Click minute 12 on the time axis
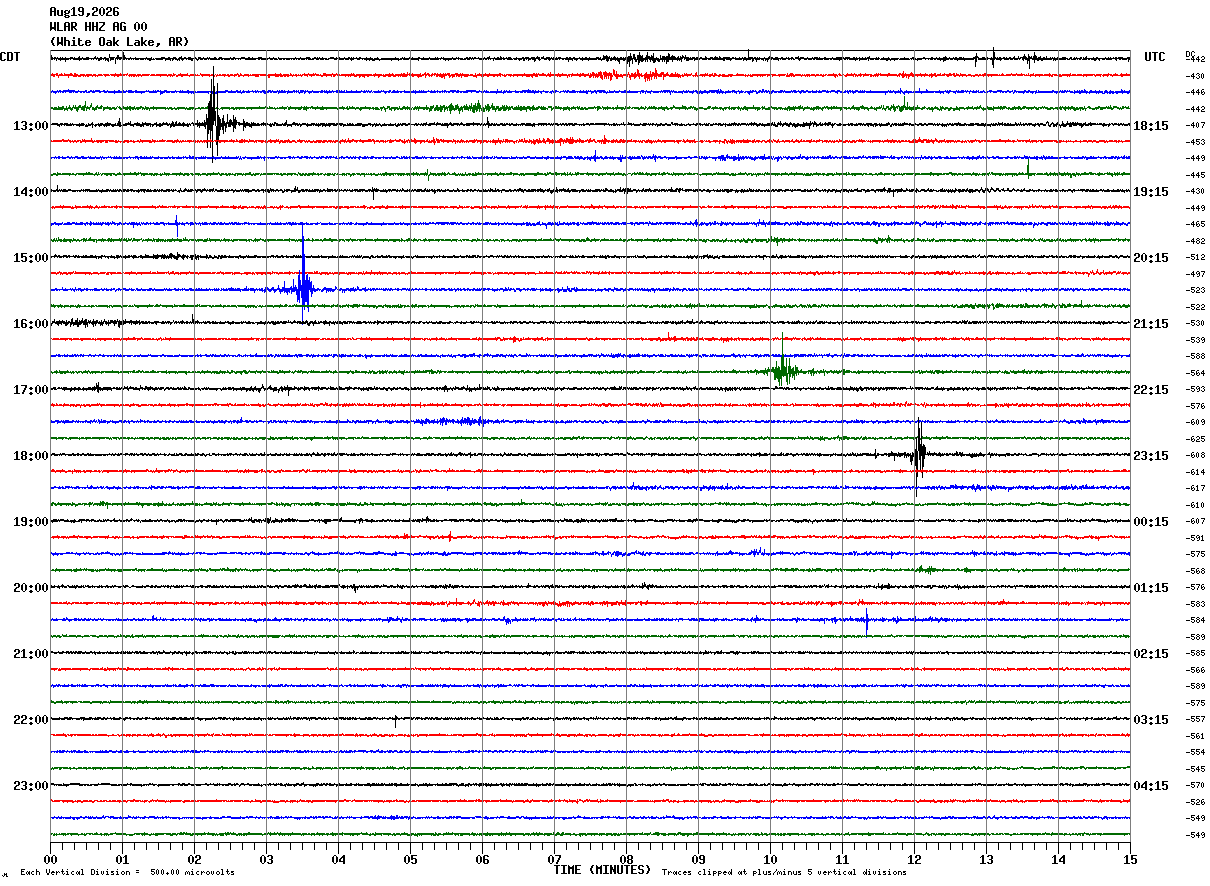The height and width of the screenshot is (886, 1210). [914, 859]
